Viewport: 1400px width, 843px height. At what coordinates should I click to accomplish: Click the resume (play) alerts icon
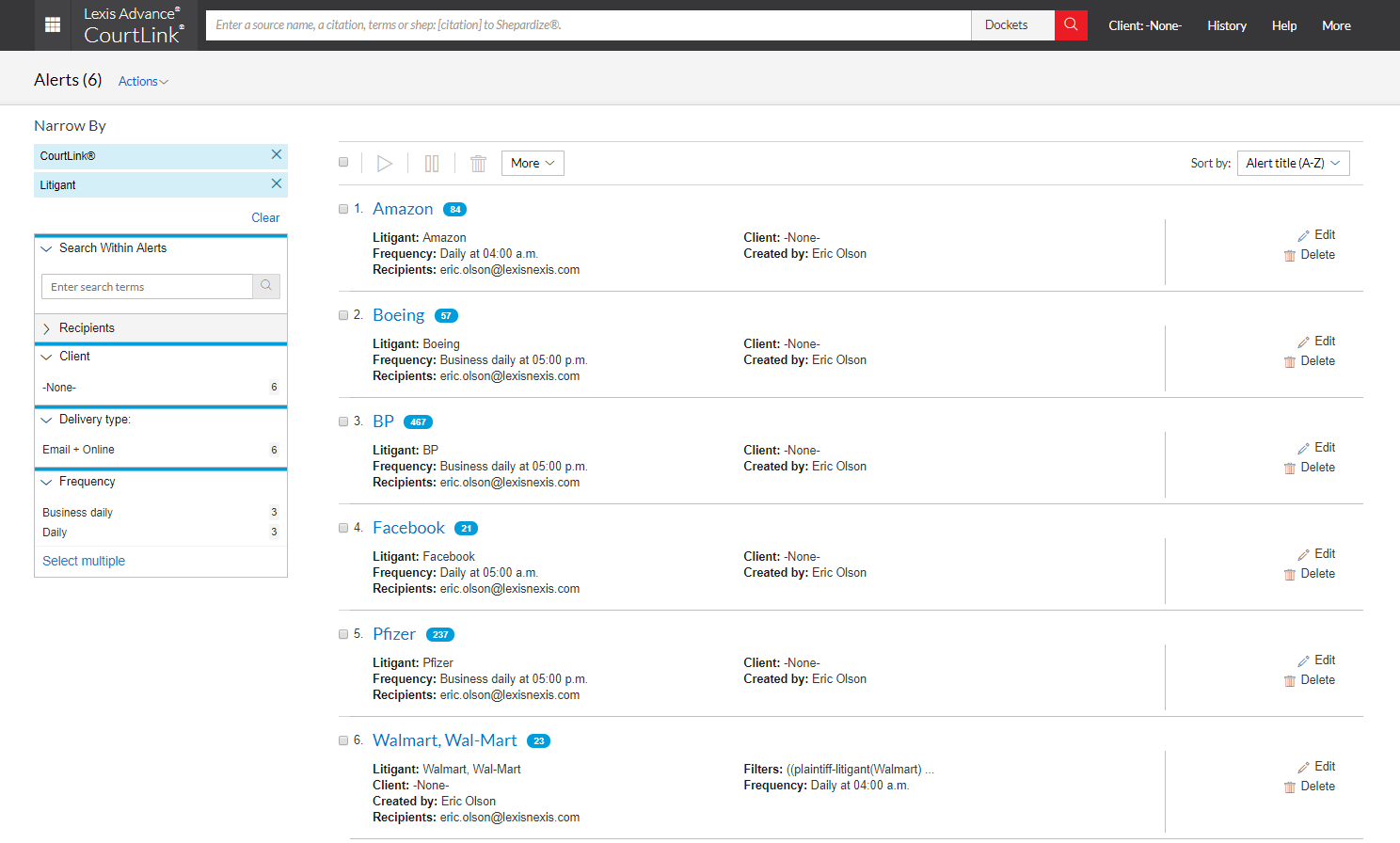pos(384,164)
